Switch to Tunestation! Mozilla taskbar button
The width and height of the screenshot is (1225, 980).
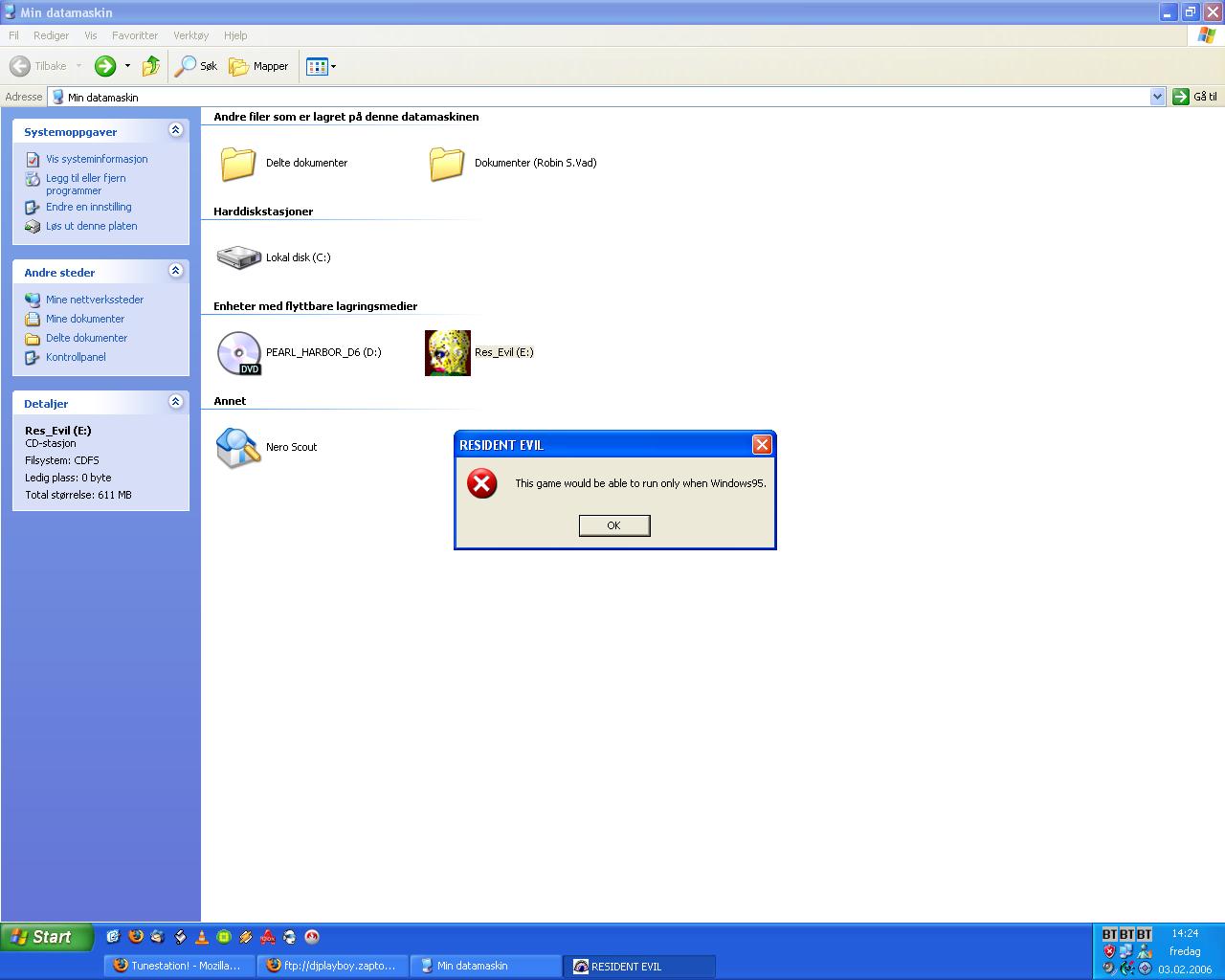pos(179,966)
